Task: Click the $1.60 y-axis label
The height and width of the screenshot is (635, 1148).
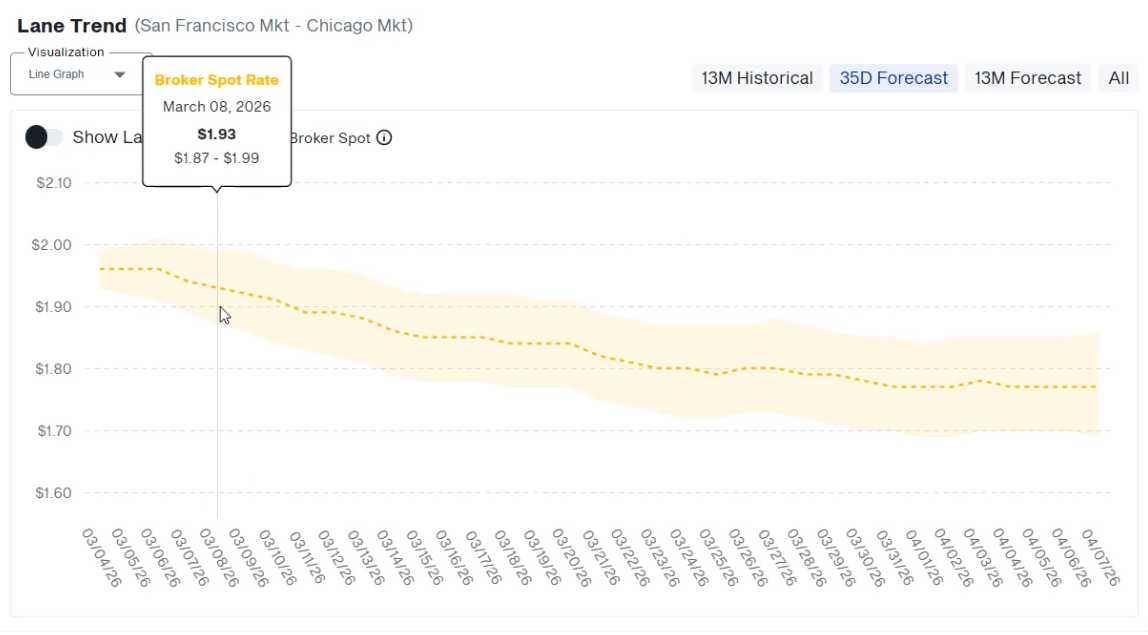Action: coord(53,493)
